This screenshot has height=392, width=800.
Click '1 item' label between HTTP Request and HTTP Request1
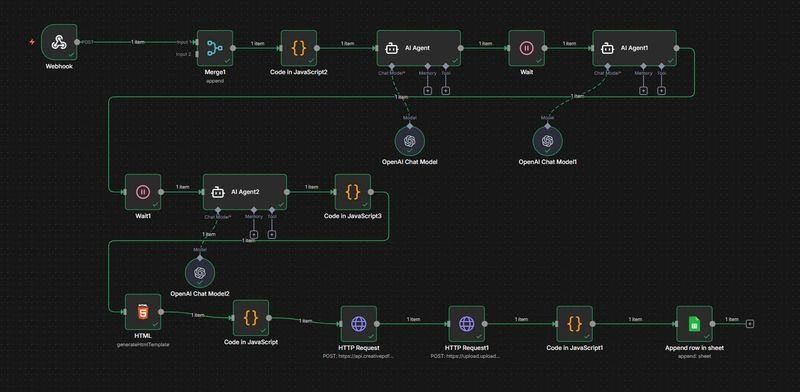pos(413,319)
